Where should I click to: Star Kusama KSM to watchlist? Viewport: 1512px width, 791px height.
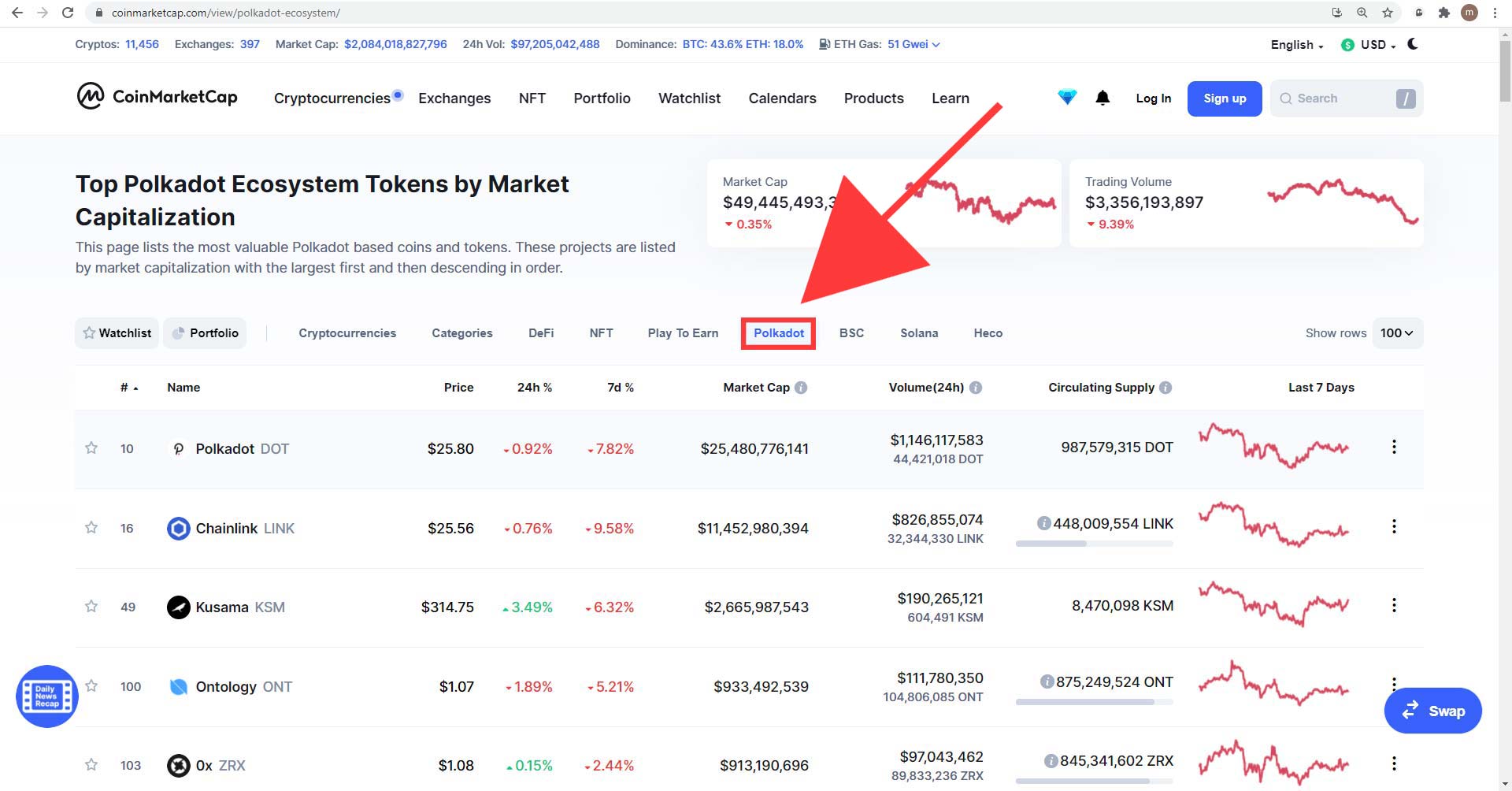coord(91,607)
